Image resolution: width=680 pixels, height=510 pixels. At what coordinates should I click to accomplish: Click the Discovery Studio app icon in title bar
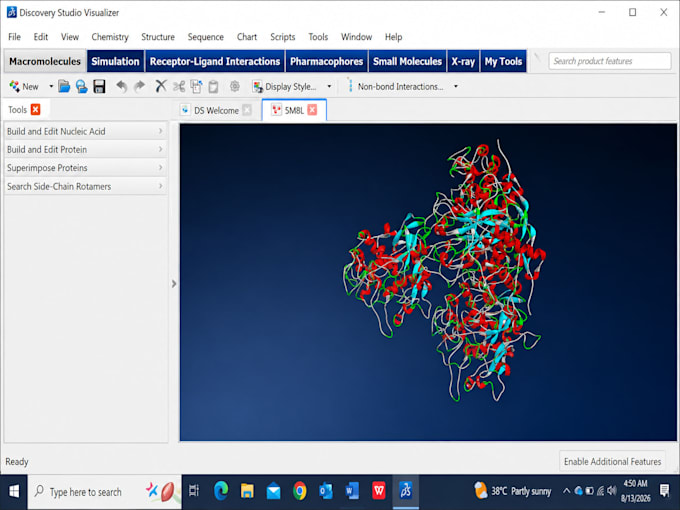tap(11, 13)
